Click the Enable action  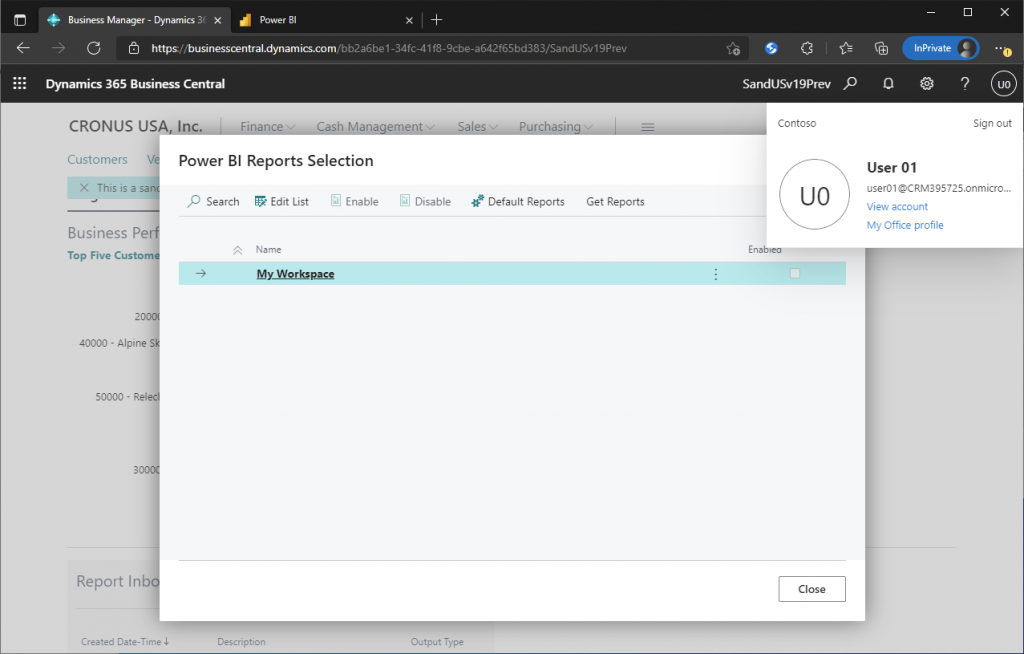pyautogui.click(x=355, y=201)
